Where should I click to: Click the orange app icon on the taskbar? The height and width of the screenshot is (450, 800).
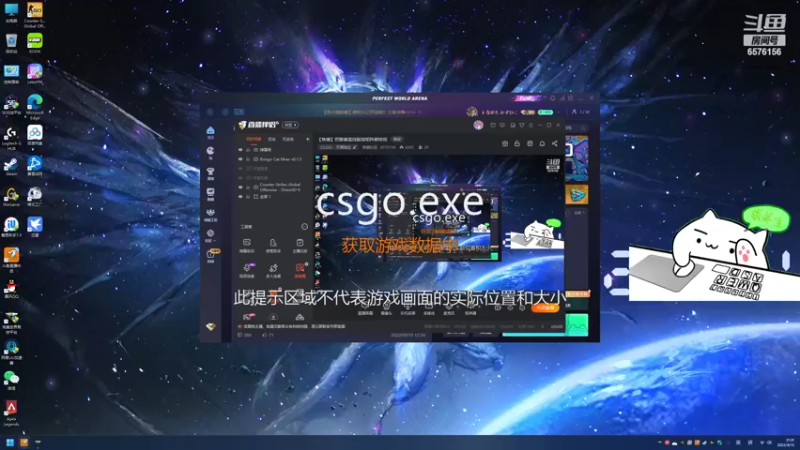24,442
